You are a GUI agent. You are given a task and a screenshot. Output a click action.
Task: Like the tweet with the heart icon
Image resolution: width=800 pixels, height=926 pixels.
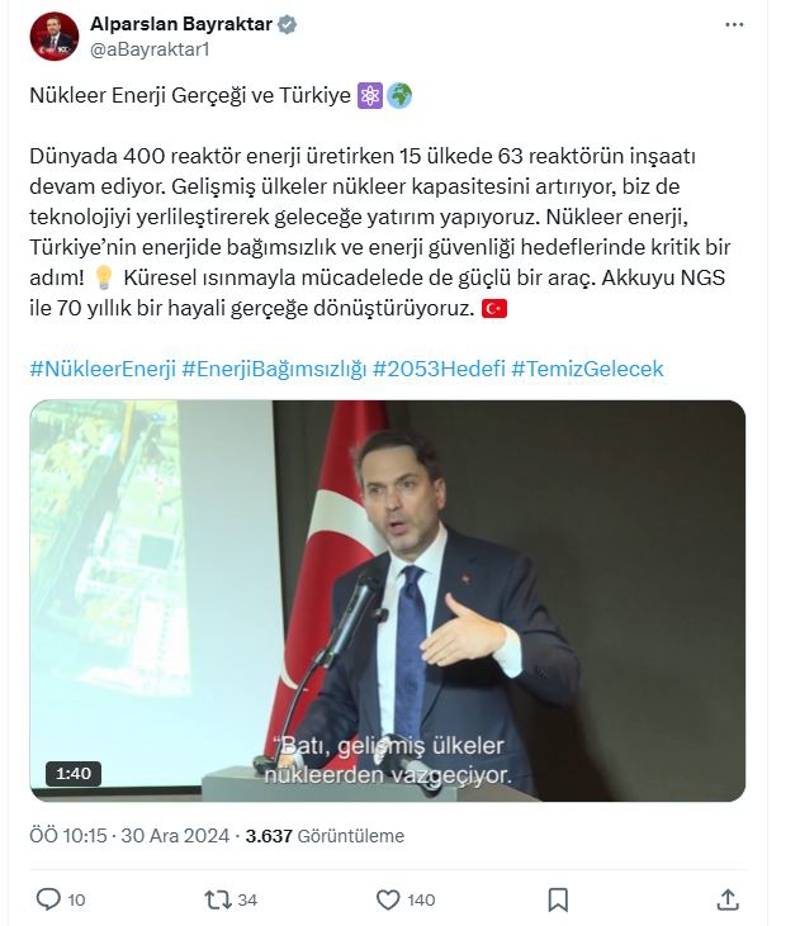[388, 899]
